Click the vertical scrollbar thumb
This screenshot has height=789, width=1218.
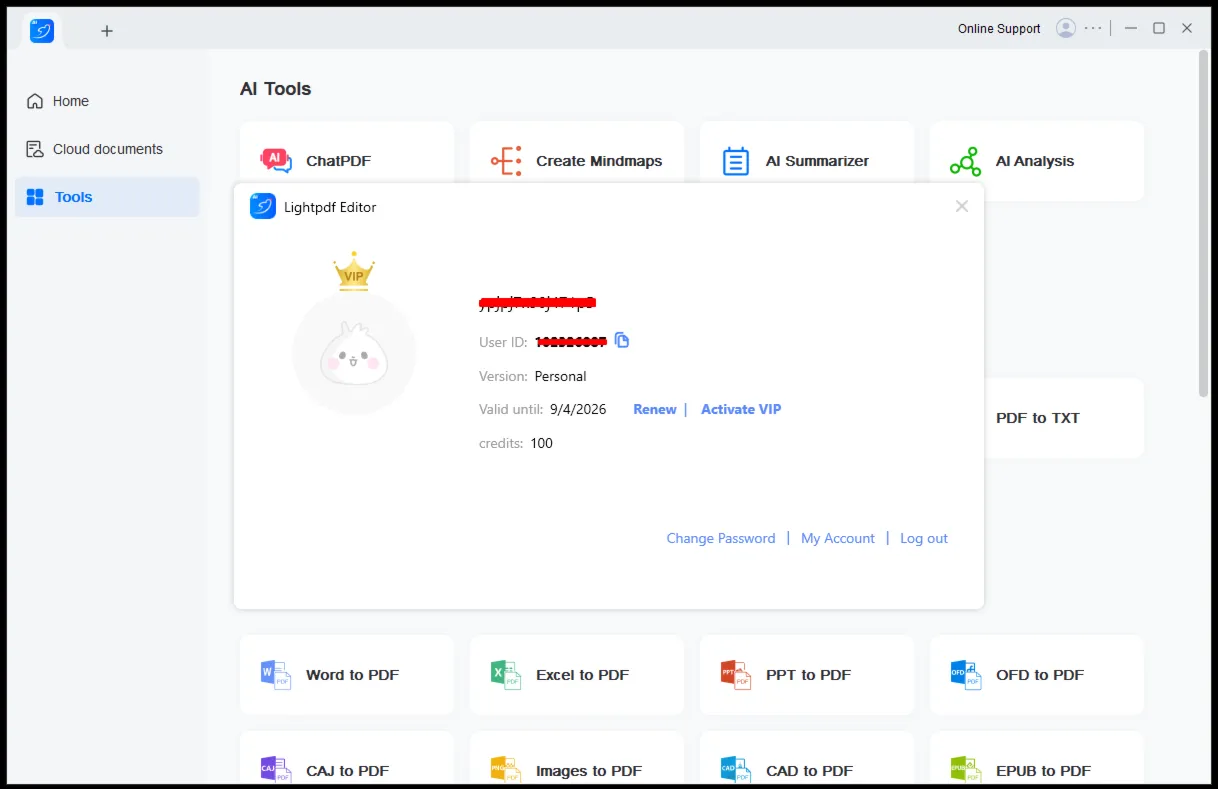(1204, 223)
